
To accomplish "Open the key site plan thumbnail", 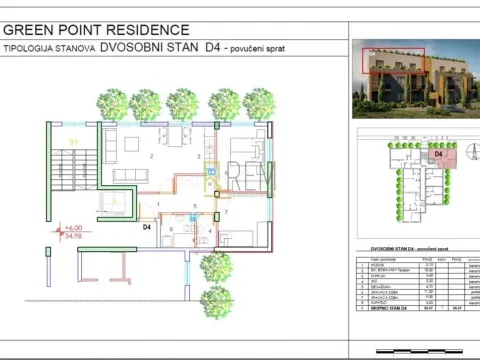I will pyautogui.click(x=419, y=183).
